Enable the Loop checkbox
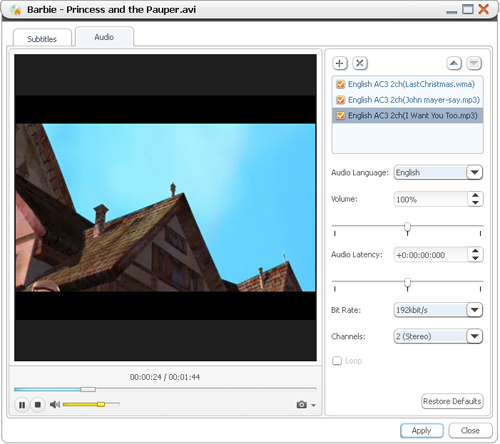 pyautogui.click(x=337, y=361)
